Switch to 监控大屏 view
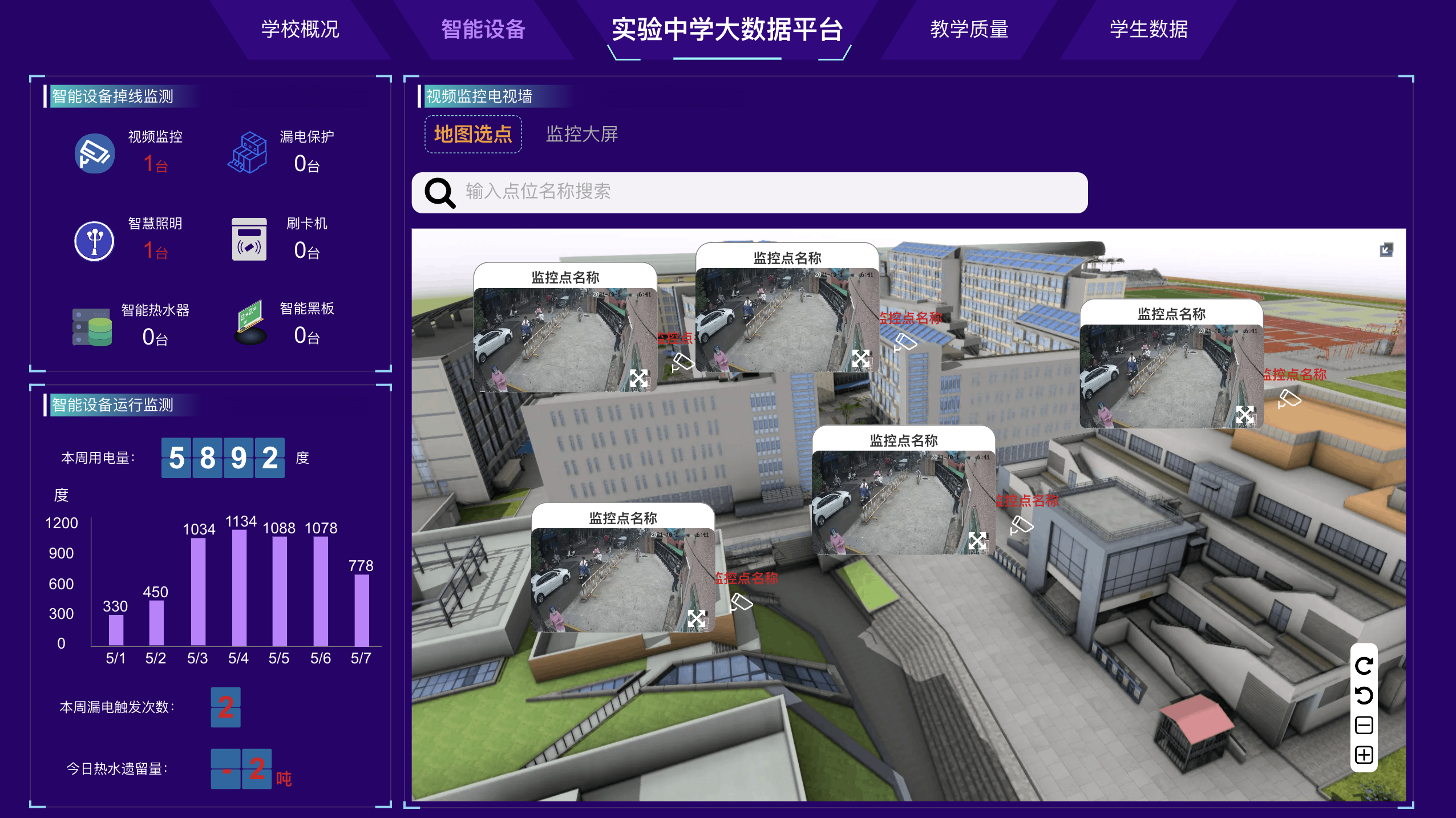 (582, 135)
